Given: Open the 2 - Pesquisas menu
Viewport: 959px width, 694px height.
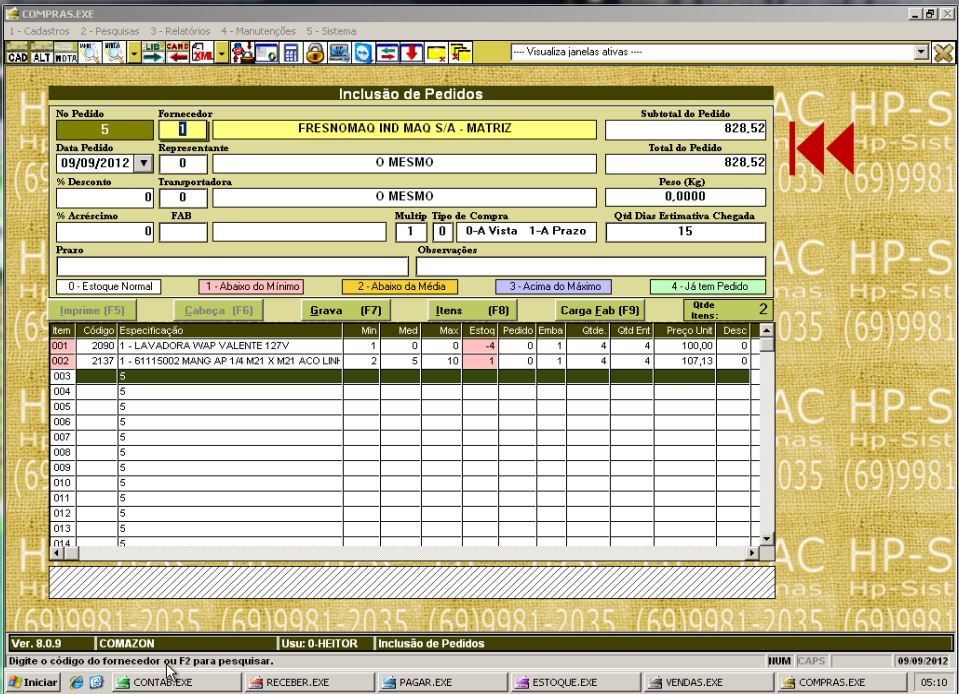Looking at the screenshot, I should [x=109, y=31].
